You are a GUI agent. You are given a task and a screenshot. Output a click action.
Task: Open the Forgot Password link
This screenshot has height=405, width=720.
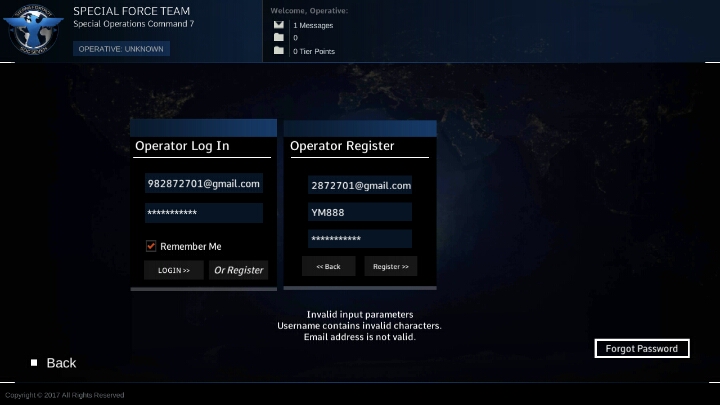(641, 349)
